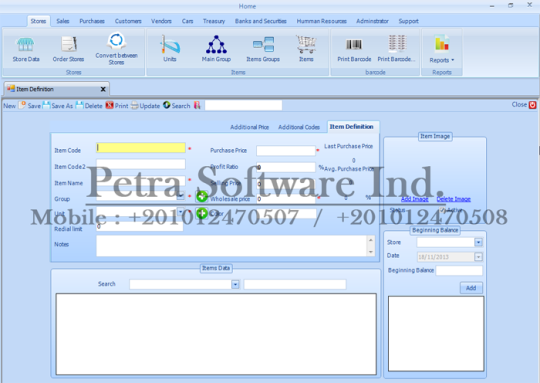The height and width of the screenshot is (383, 540).
Task: Open the Date picker dropdown
Action: 478,257
